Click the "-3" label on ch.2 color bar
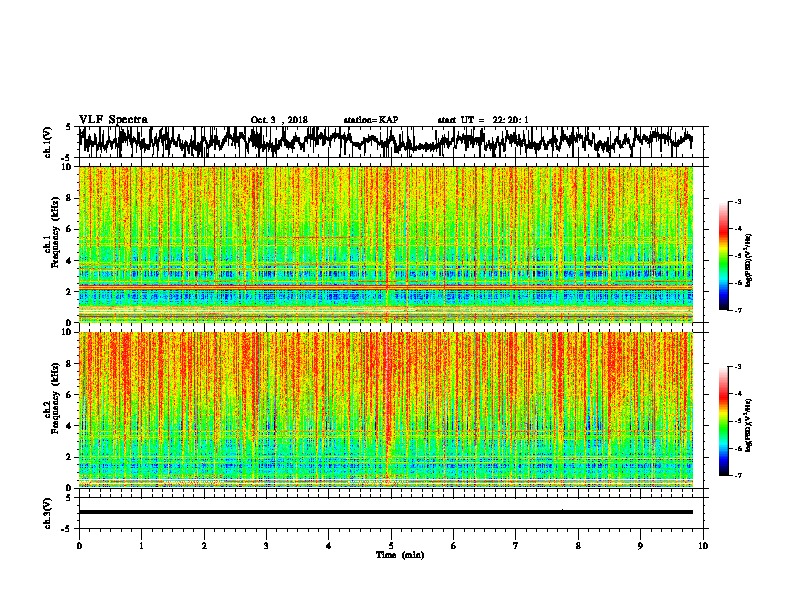 click(738, 367)
